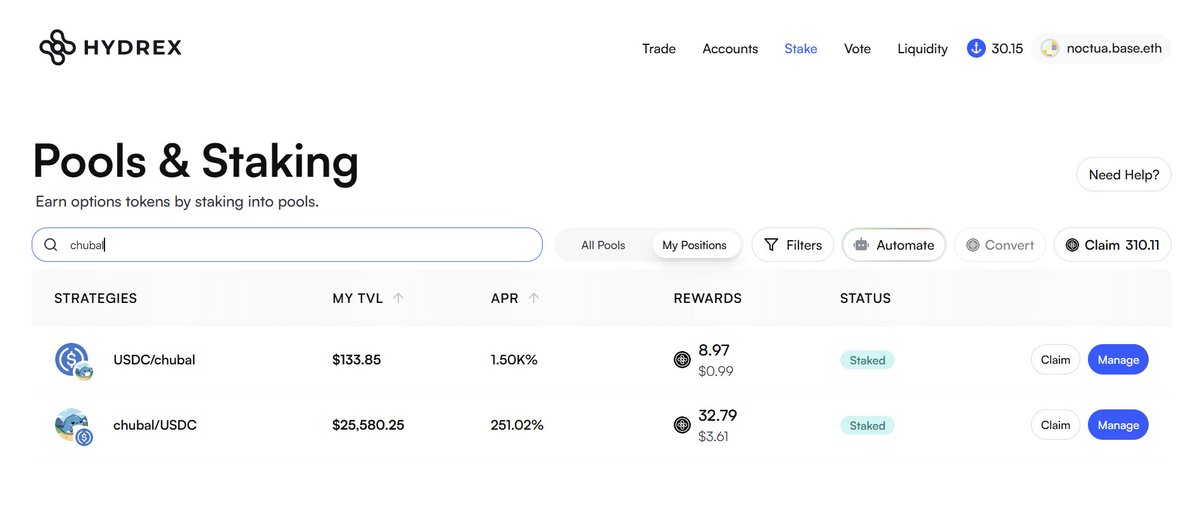
Task: Click the $0.99 reward value
Action: click(716, 371)
